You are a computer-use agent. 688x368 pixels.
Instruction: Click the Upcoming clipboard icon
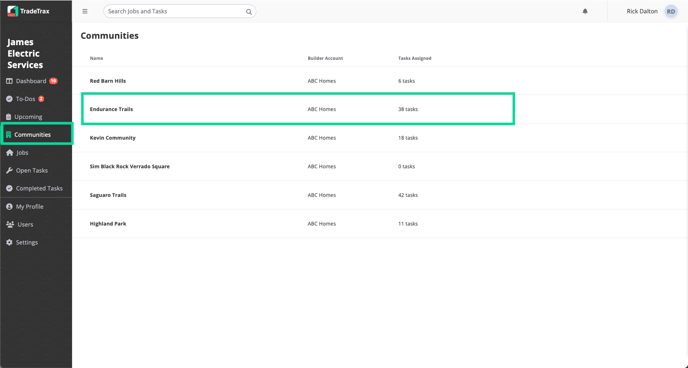(9, 117)
